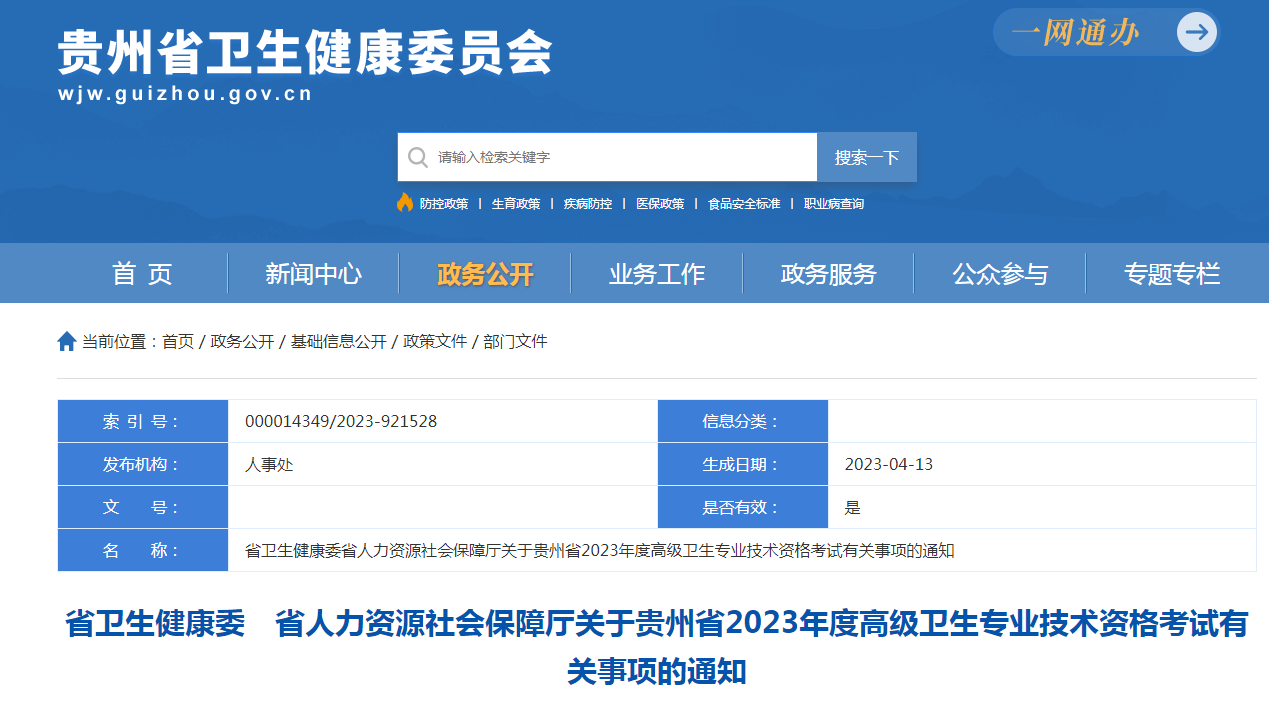
Task: Focus the keyword search input field
Action: click(x=620, y=157)
